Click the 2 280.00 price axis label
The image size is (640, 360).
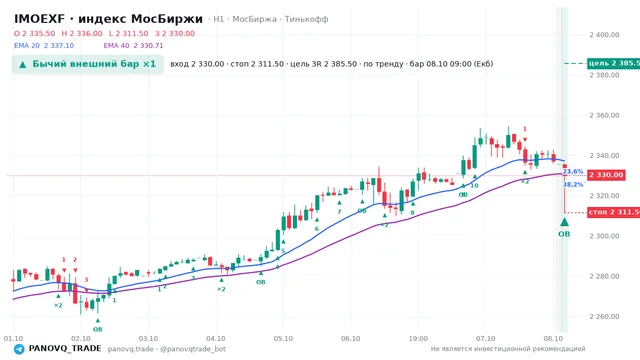pos(604,276)
